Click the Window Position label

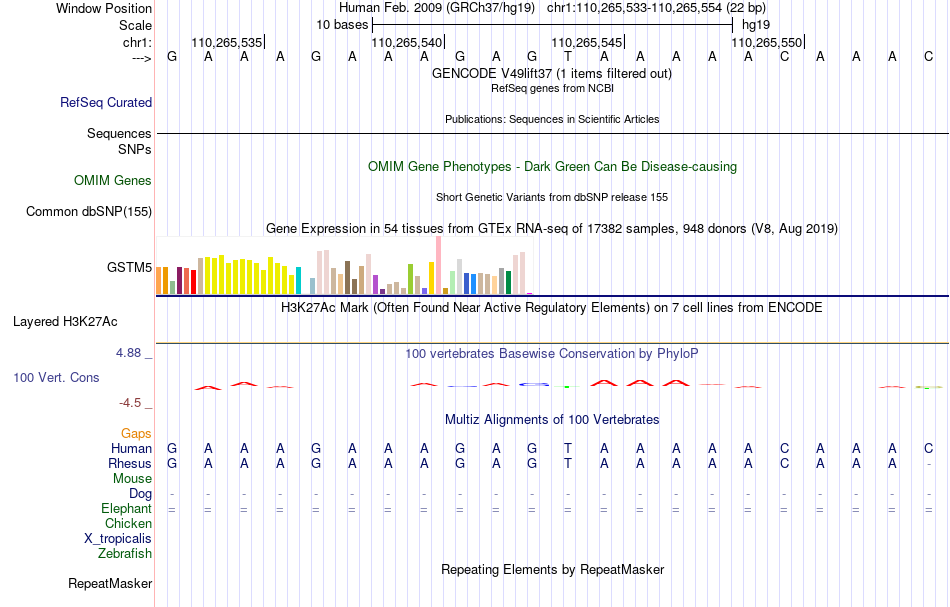coord(104,8)
